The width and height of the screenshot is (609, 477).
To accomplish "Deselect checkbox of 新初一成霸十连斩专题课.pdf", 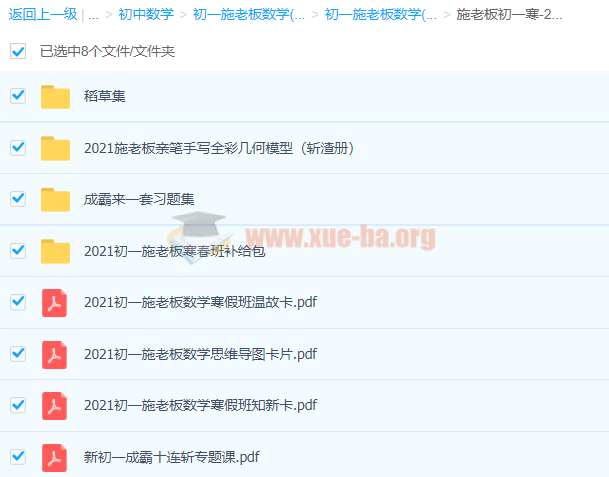I will [18, 457].
